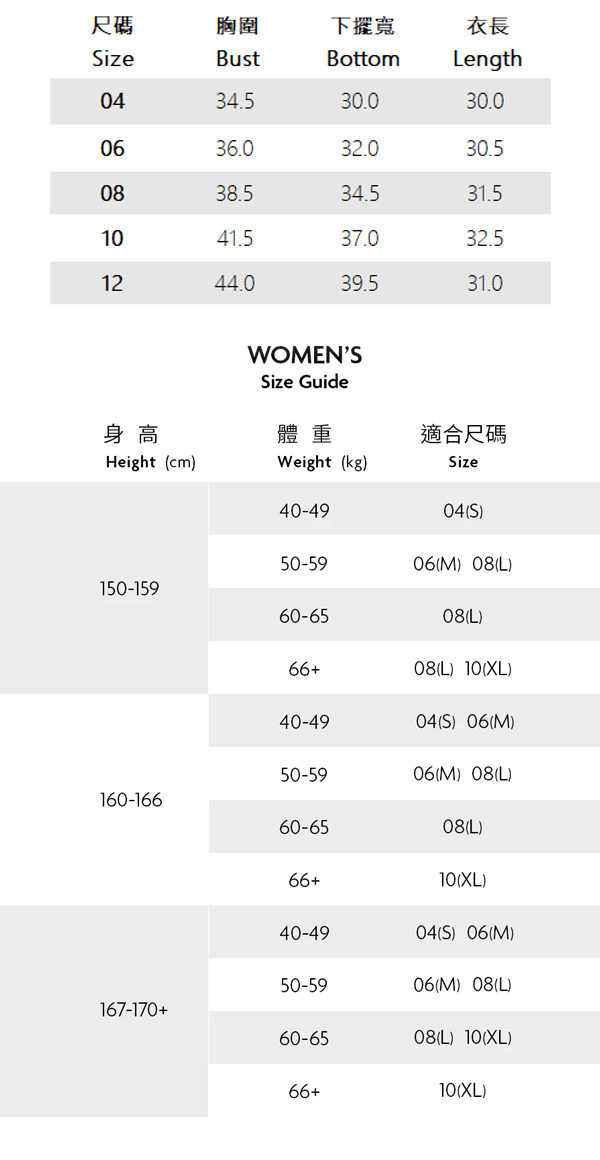
Task: Click the WOMEN'S heading
Action: [304, 355]
